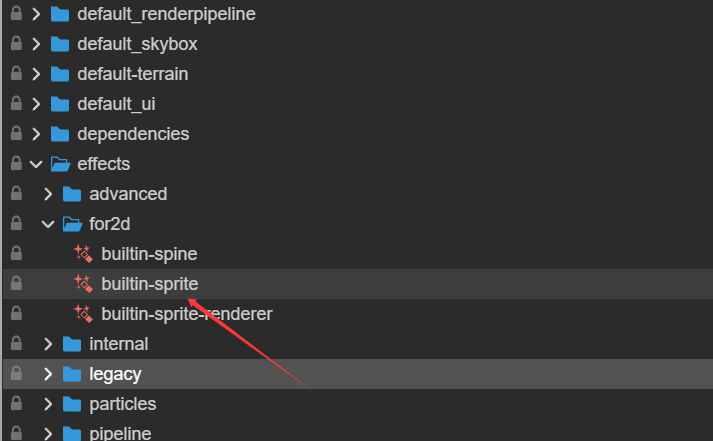The image size is (713, 441).
Task: Click the lock icon beside default_renderpipeline
Action: click(x=16, y=13)
